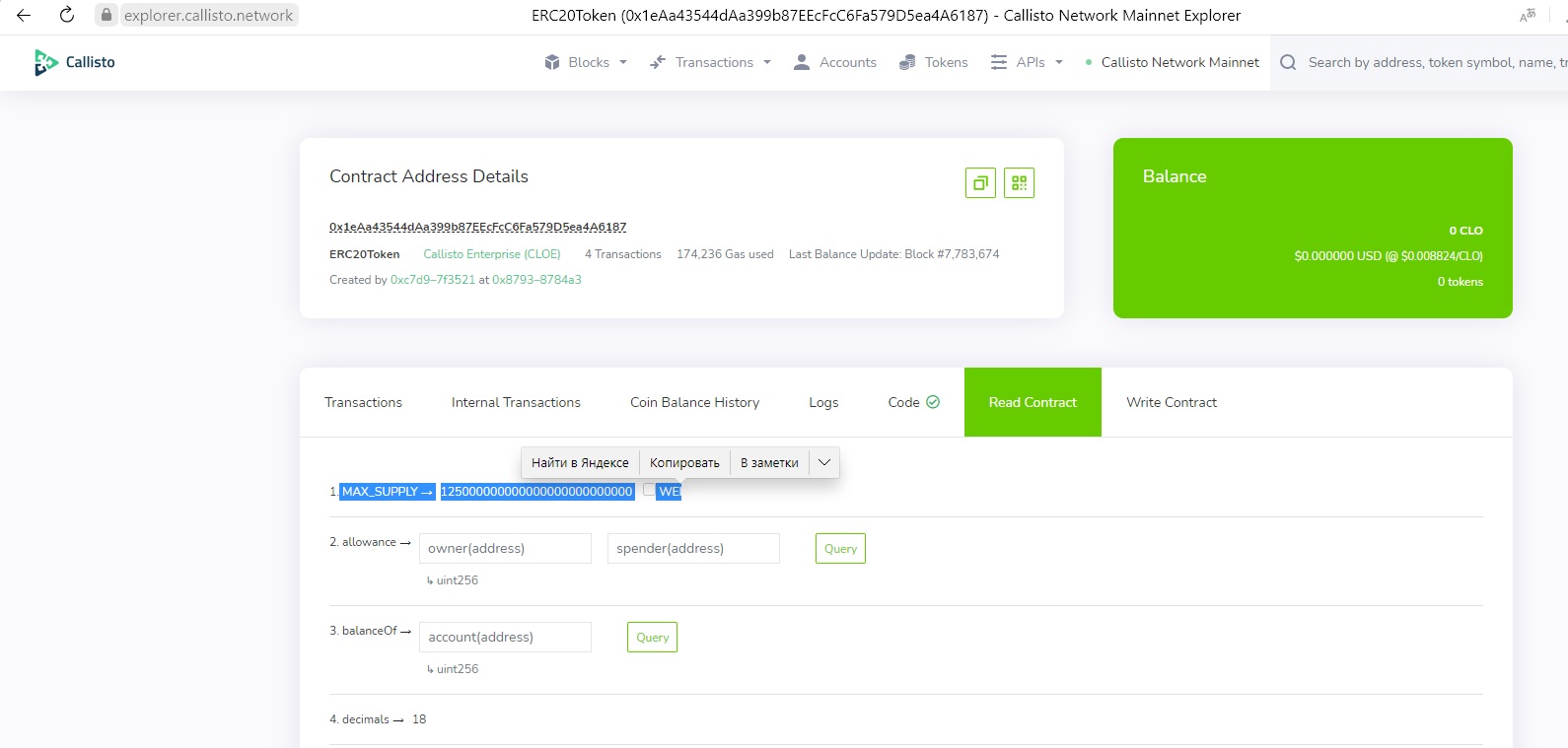The width and height of the screenshot is (1568, 748).
Task: Click the MAX_SUPPLY value 1250000...
Action: 536,491
